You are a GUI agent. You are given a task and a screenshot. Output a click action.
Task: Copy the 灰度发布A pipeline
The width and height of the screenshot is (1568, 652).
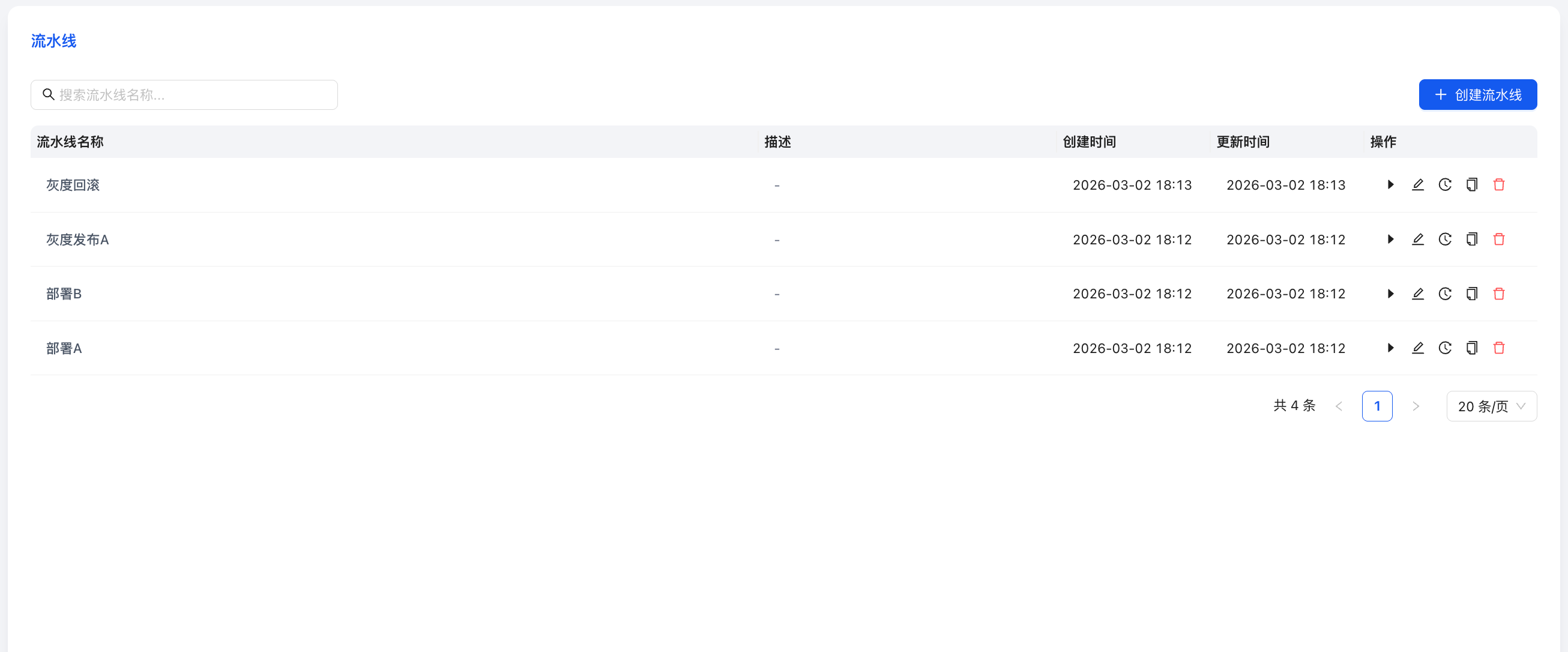[x=1471, y=240]
